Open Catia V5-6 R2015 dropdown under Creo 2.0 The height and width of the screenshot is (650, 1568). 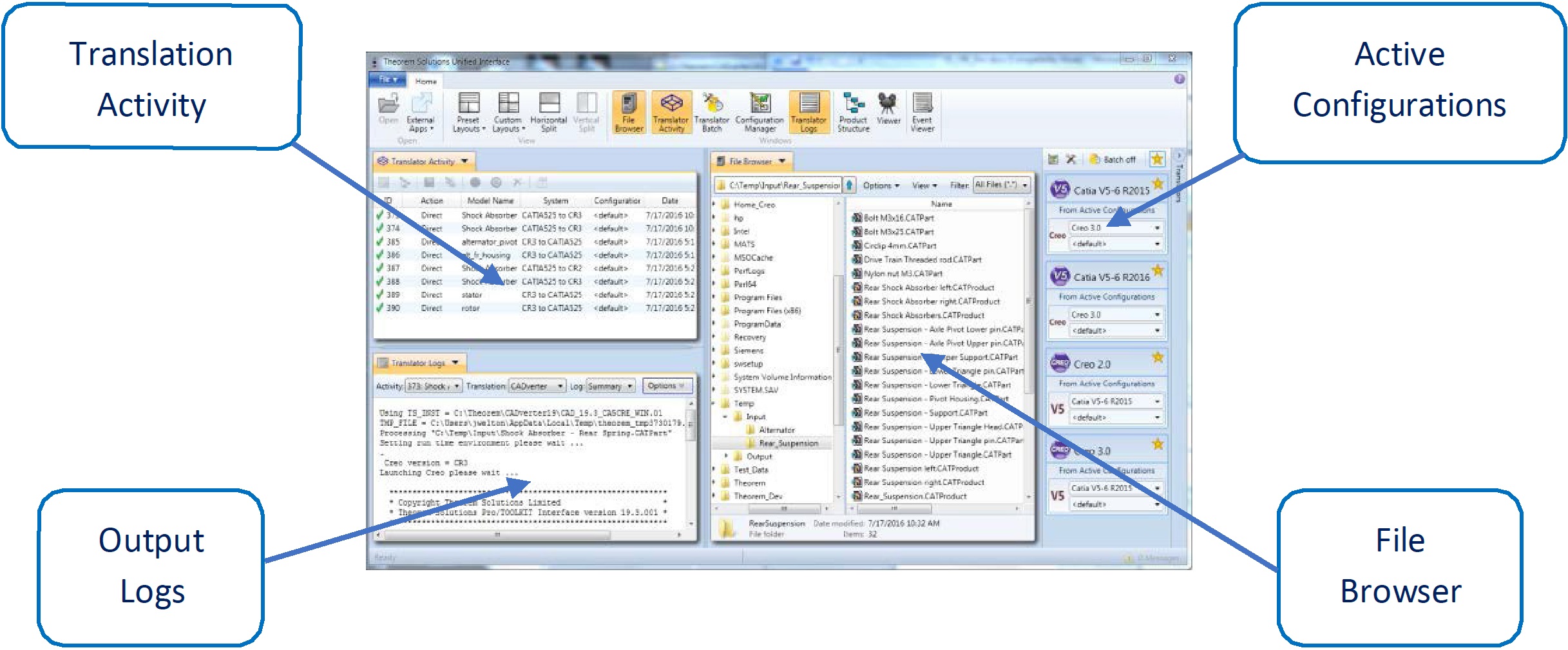pos(1116,401)
